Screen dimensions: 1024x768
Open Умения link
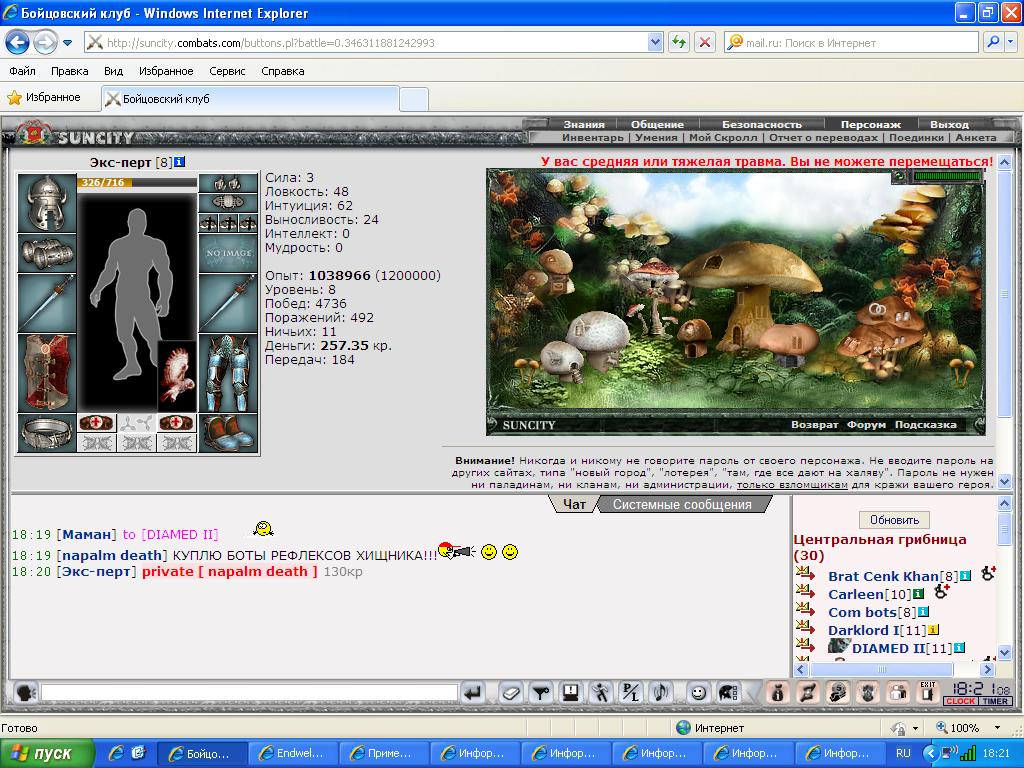coord(656,137)
